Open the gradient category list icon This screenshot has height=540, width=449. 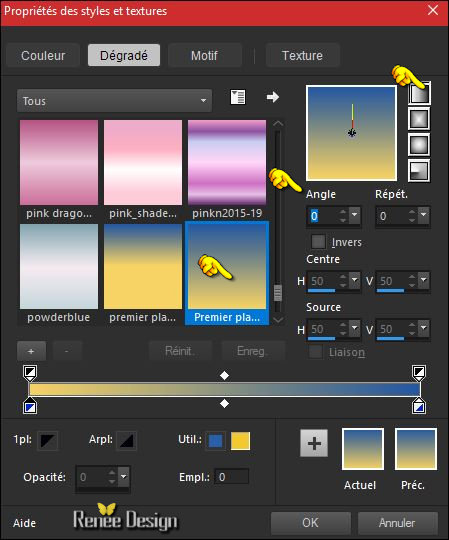tap(238, 97)
